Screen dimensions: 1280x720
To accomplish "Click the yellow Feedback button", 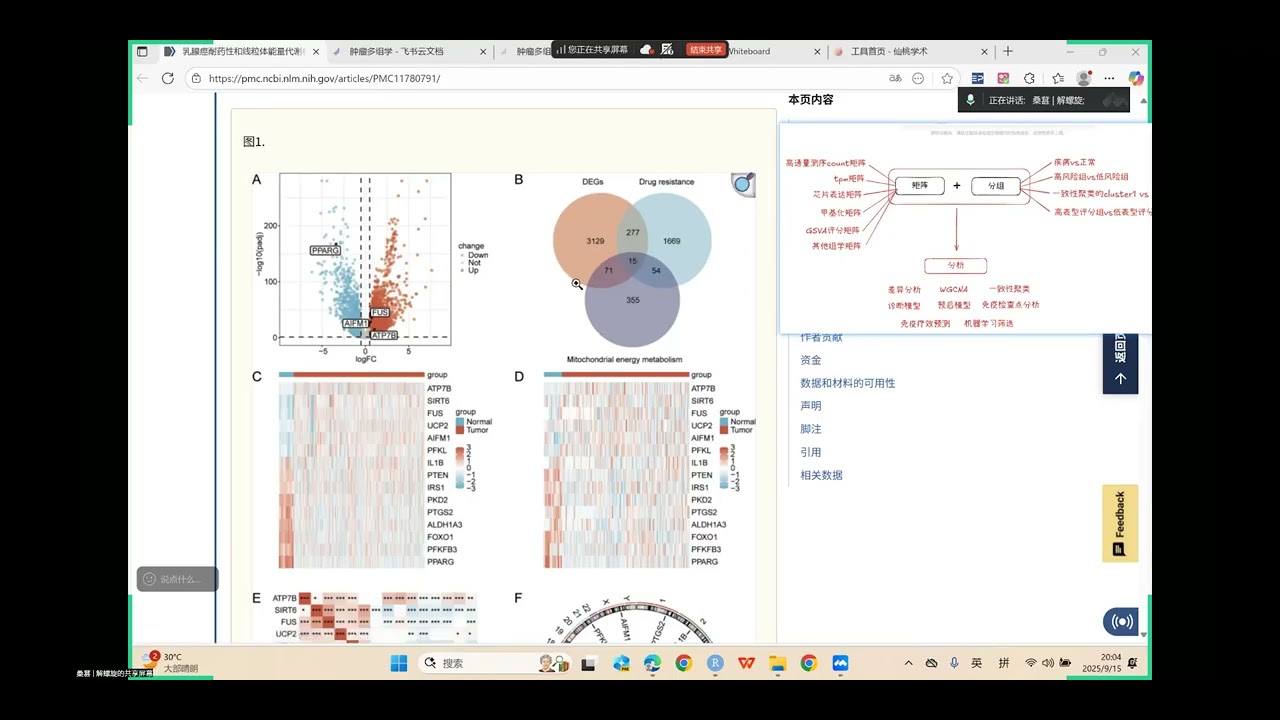I will (x=1120, y=524).
